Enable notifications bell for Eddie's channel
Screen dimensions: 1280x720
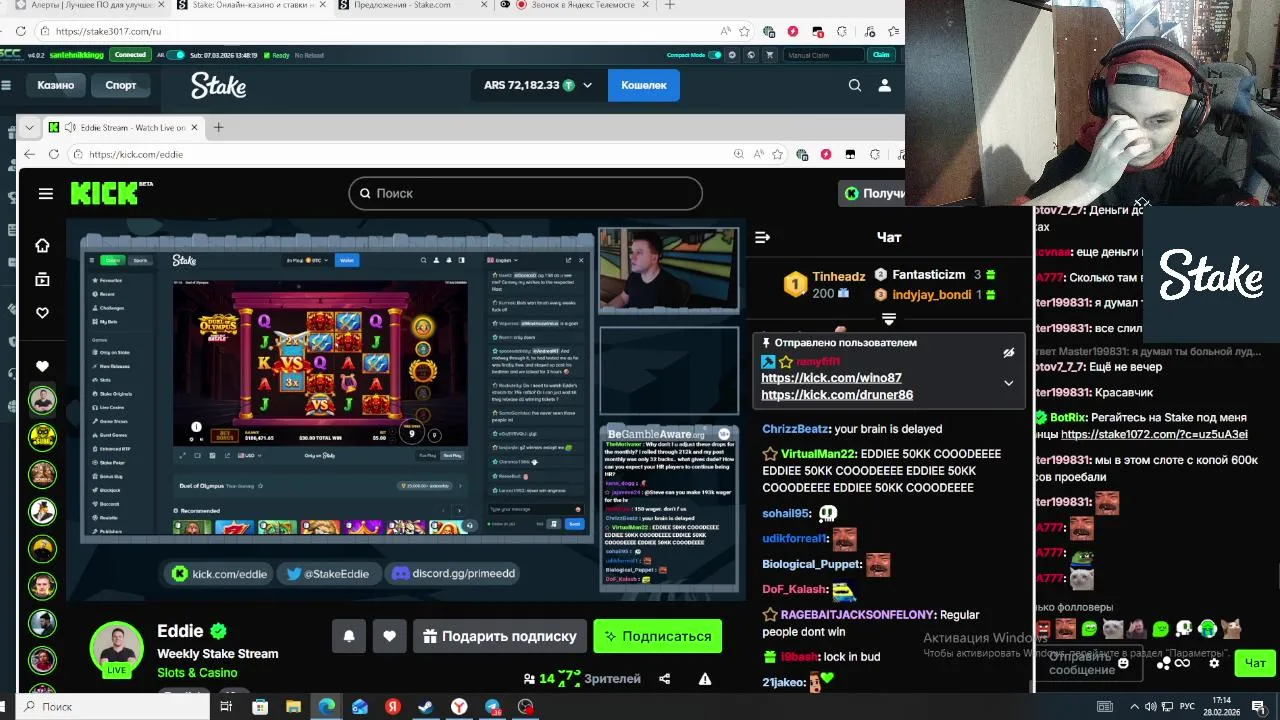click(349, 636)
